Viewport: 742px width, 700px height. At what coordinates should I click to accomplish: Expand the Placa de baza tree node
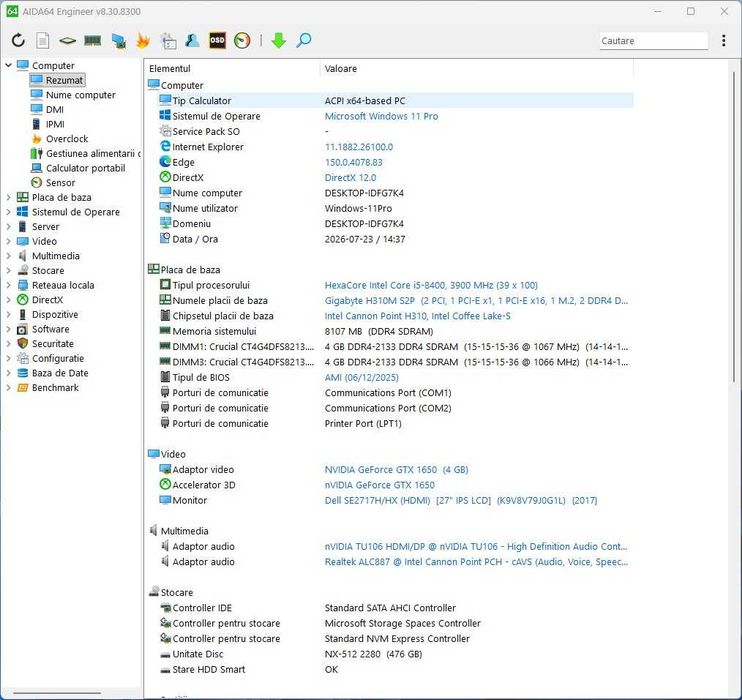click(x=8, y=197)
